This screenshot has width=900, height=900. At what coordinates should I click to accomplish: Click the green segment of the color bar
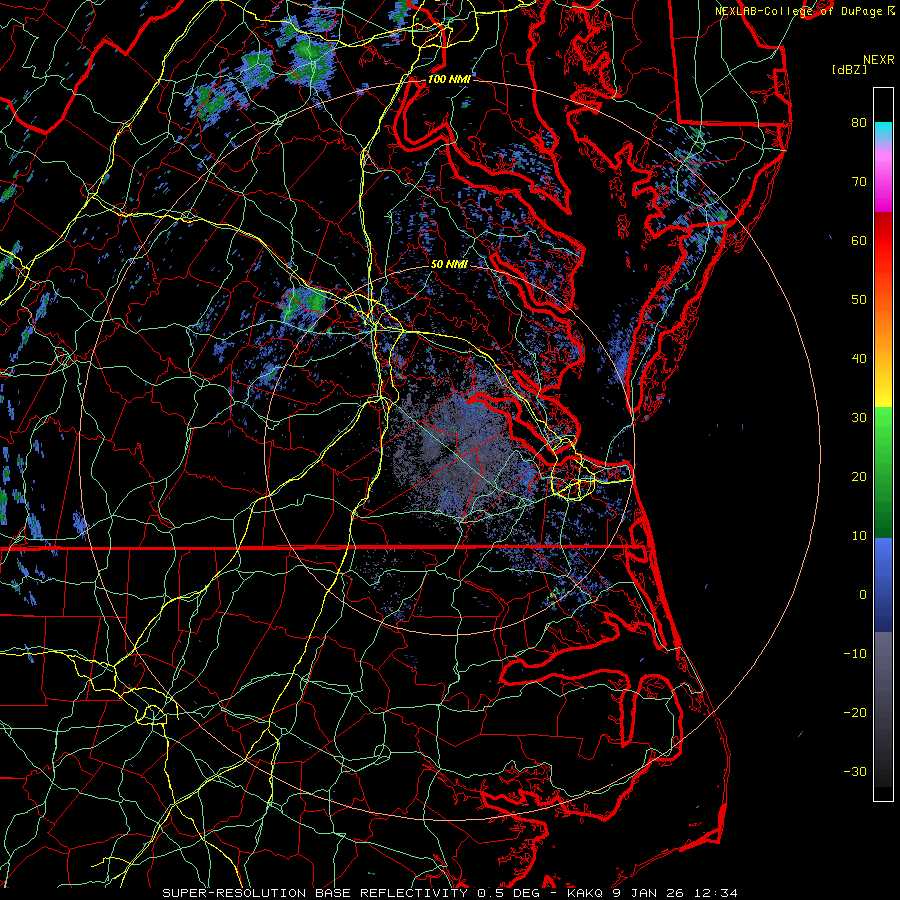point(883,472)
